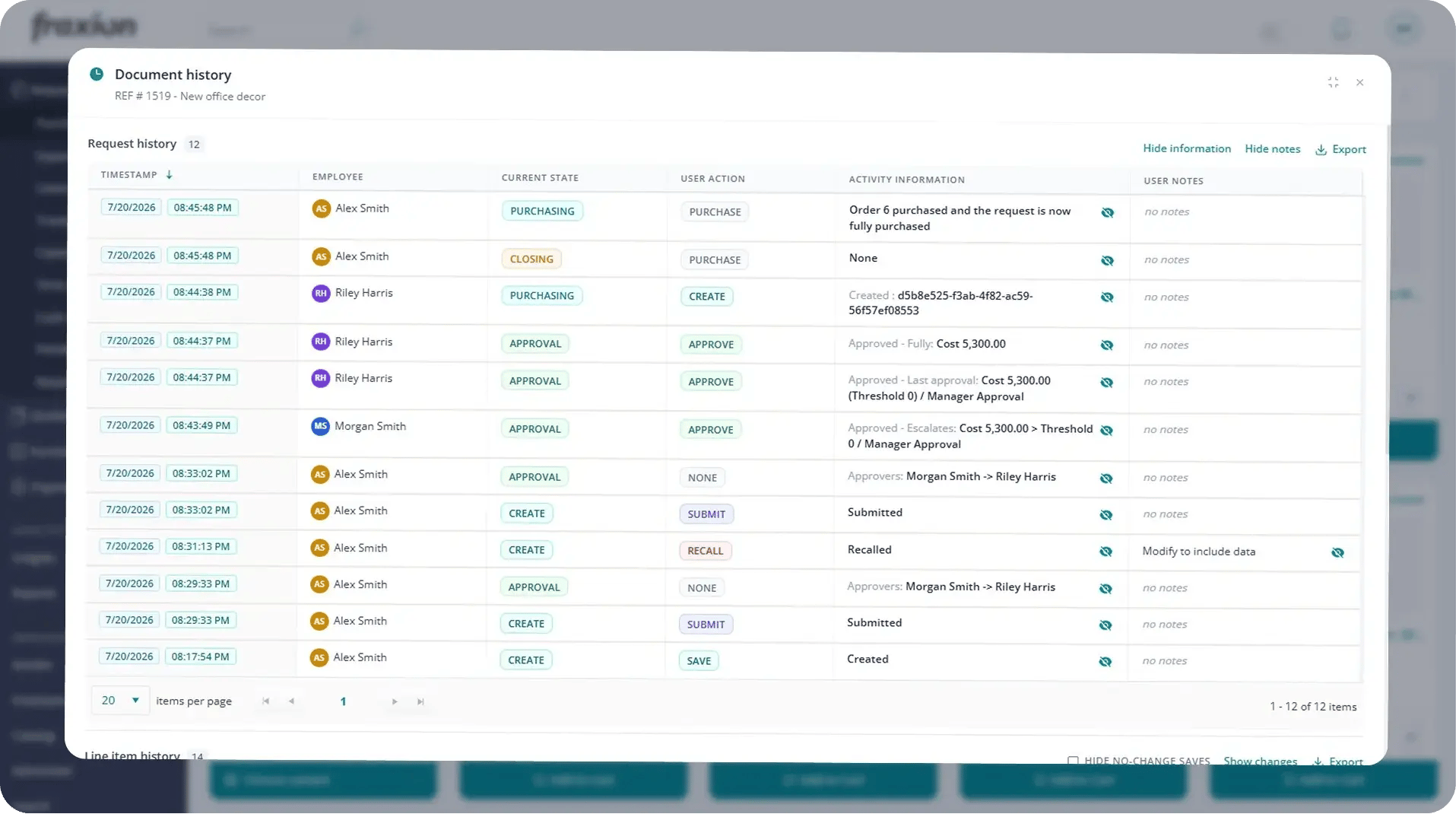Screen dimensions: 1456x814
Task: Click the 08:31:13 PM timestamp
Action: [x=201, y=546]
